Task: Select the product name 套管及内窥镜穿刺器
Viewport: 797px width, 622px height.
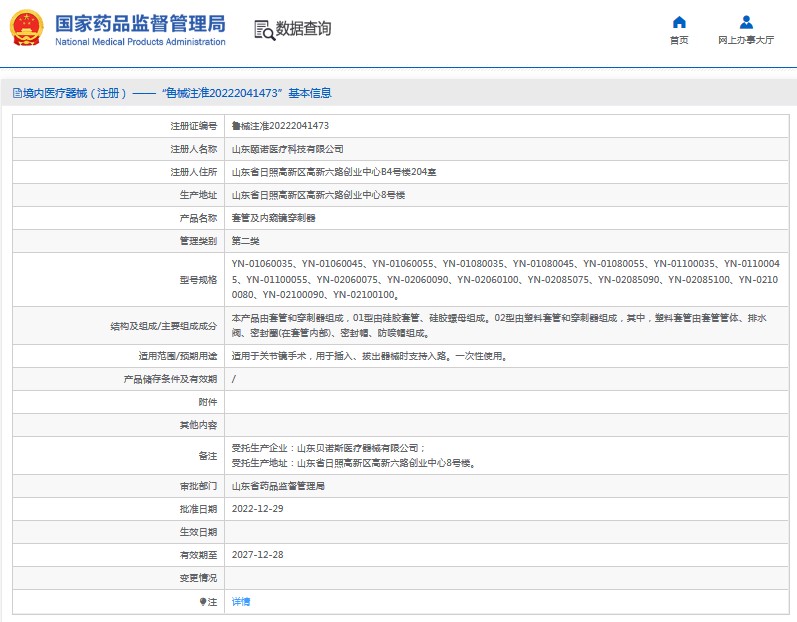Action: pos(273,218)
